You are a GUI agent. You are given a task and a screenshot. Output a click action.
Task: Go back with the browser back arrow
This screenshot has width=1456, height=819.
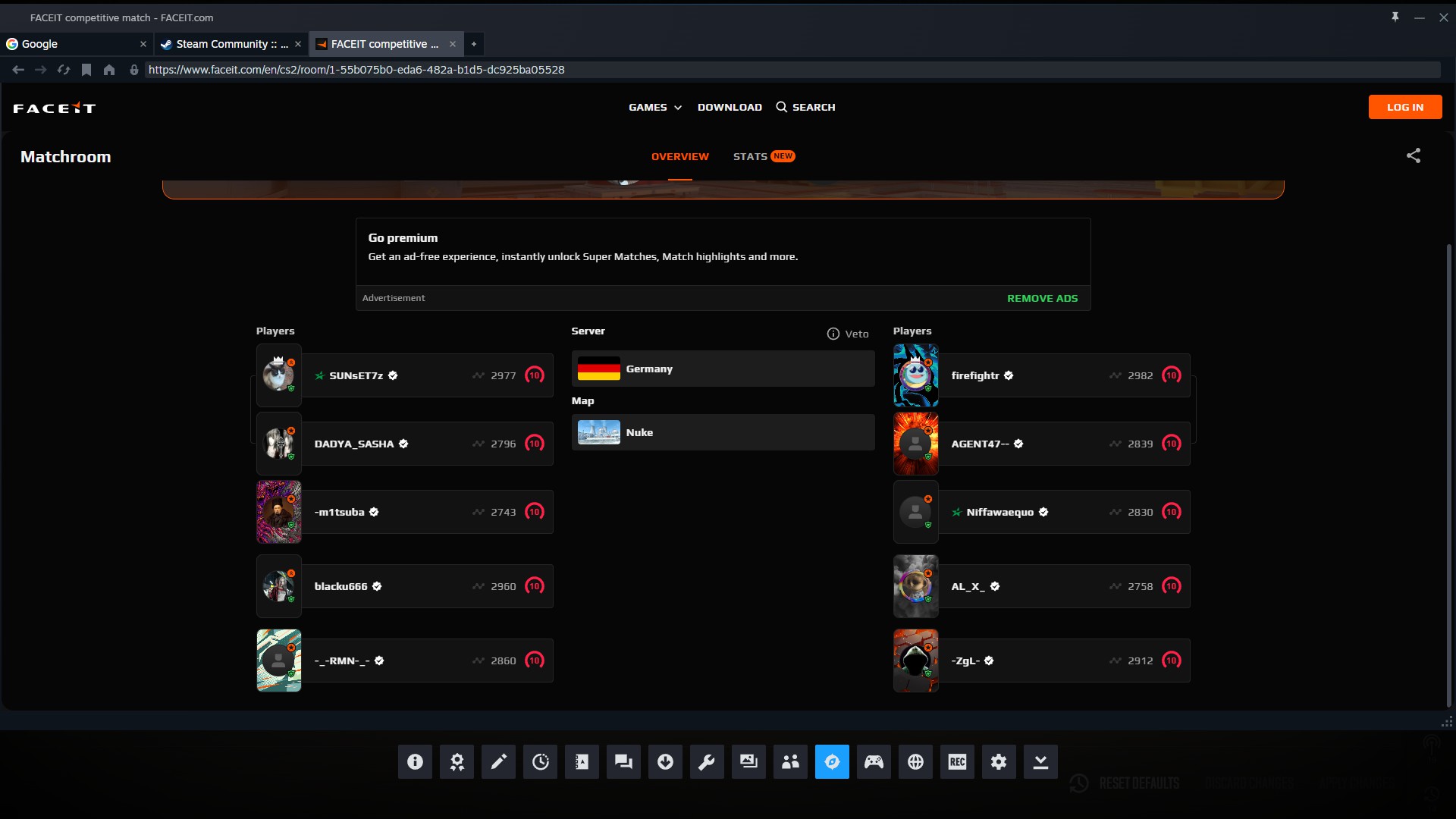pos(18,70)
